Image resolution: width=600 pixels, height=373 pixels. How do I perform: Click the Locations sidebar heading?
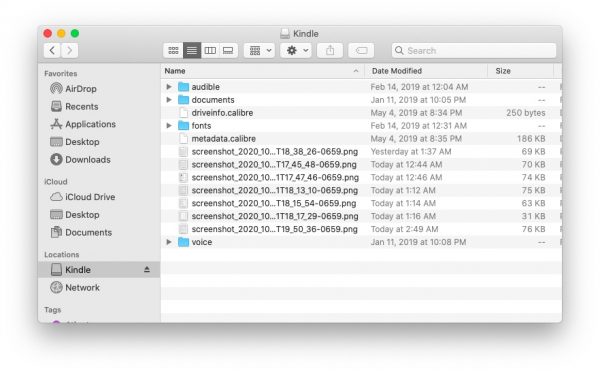(62, 254)
